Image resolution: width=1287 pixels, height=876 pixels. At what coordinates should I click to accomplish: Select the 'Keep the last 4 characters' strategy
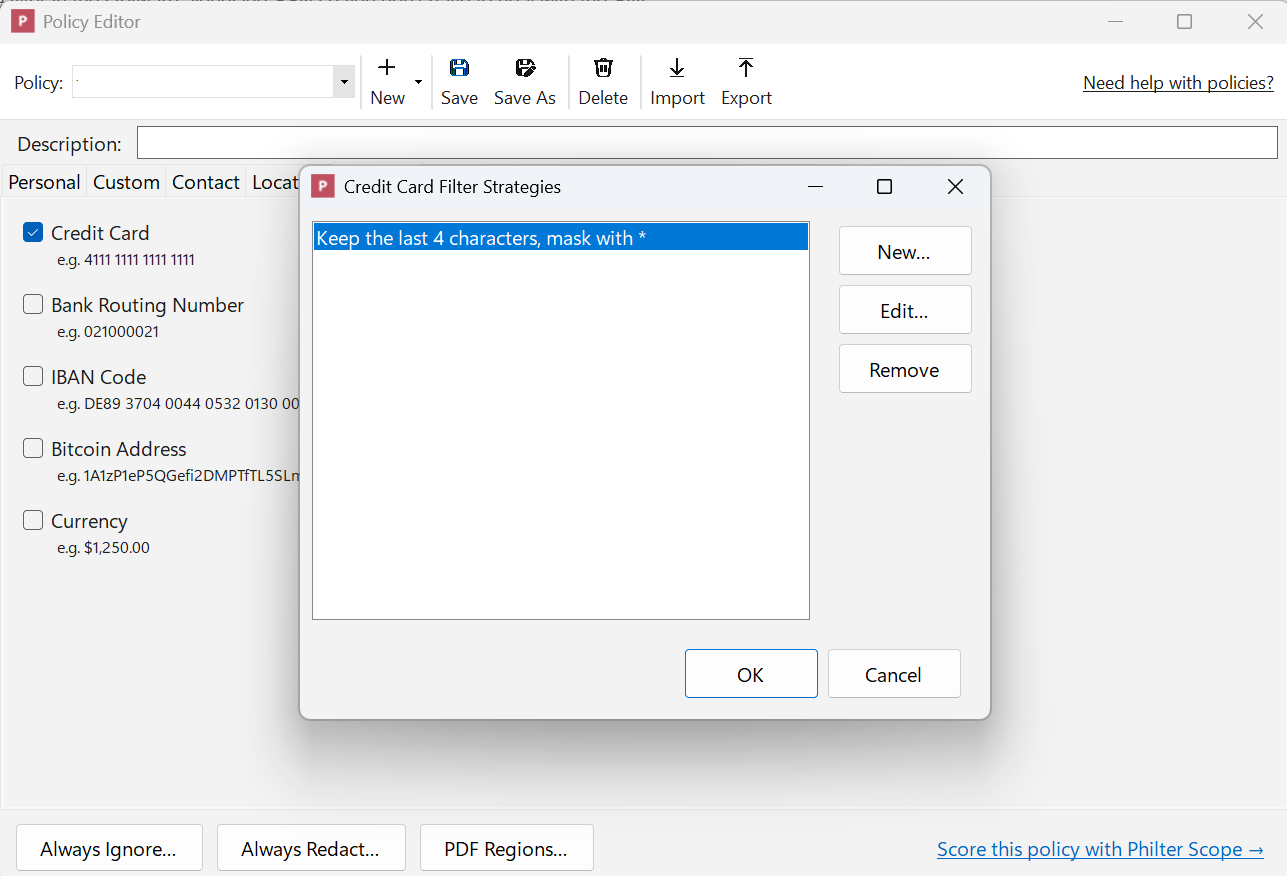click(560, 238)
